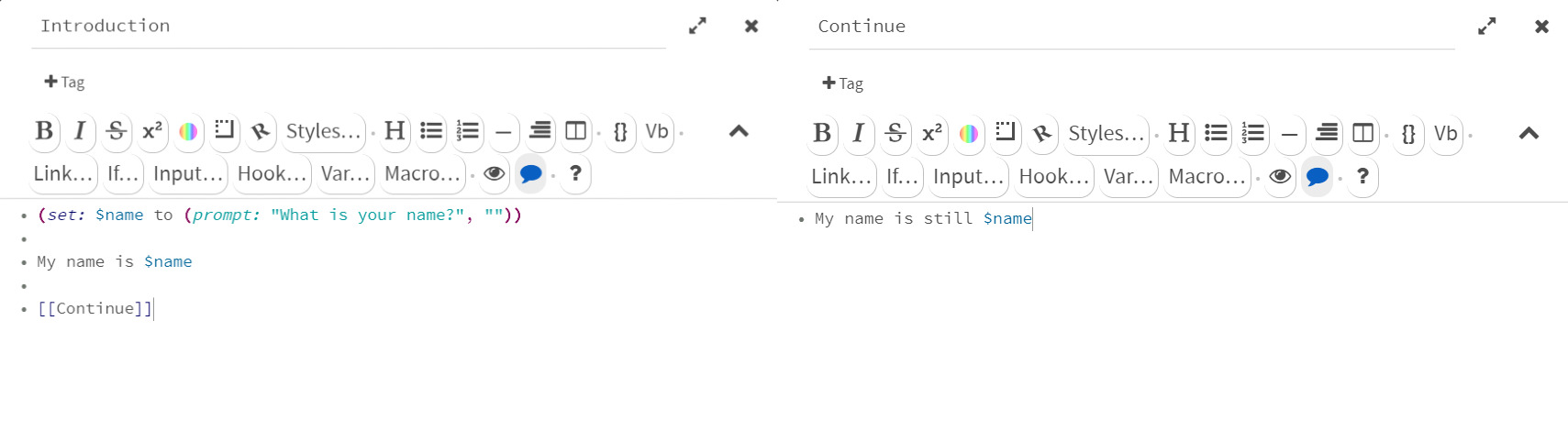Toggle tooltip speech bubble in Continue toolbar
This screenshot has width=1568, height=431.
click(1317, 176)
